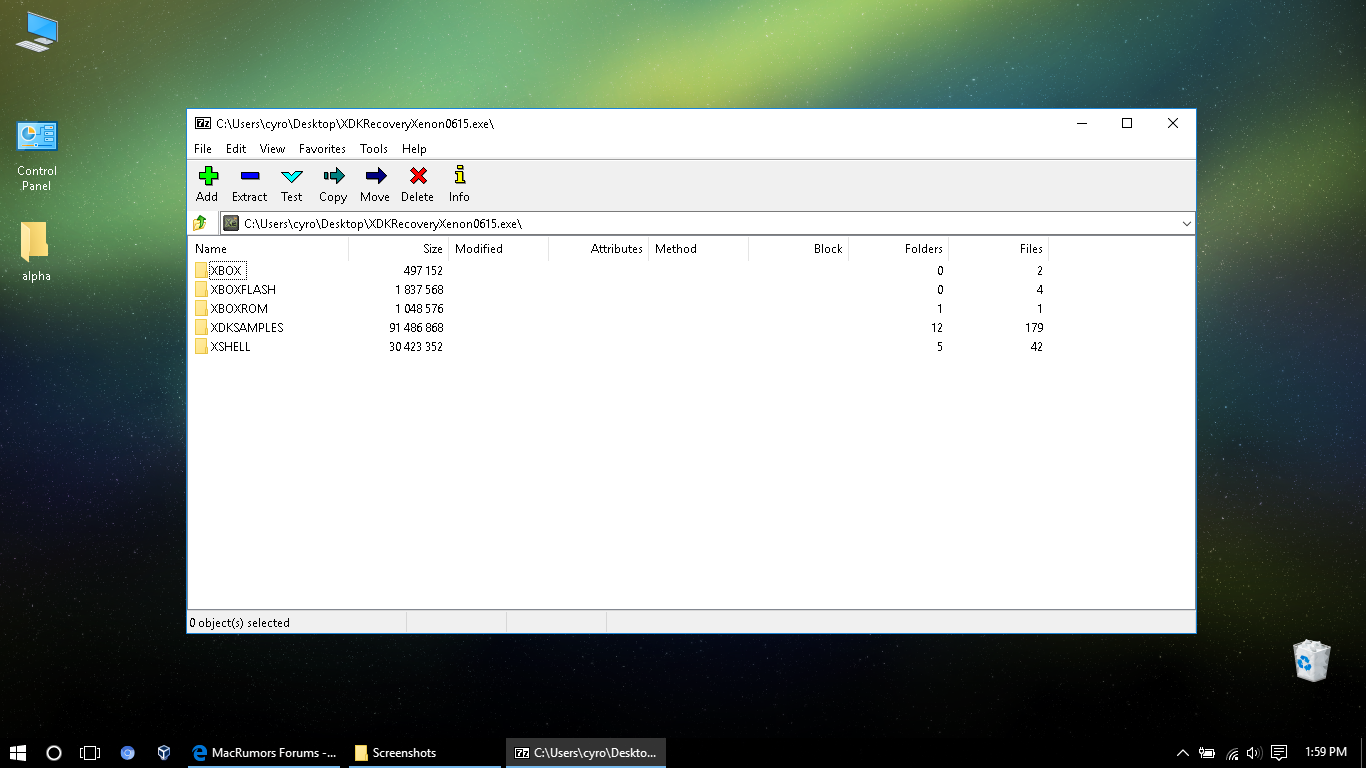Open the Favorites menu
This screenshot has height=768, width=1366.
coord(322,148)
